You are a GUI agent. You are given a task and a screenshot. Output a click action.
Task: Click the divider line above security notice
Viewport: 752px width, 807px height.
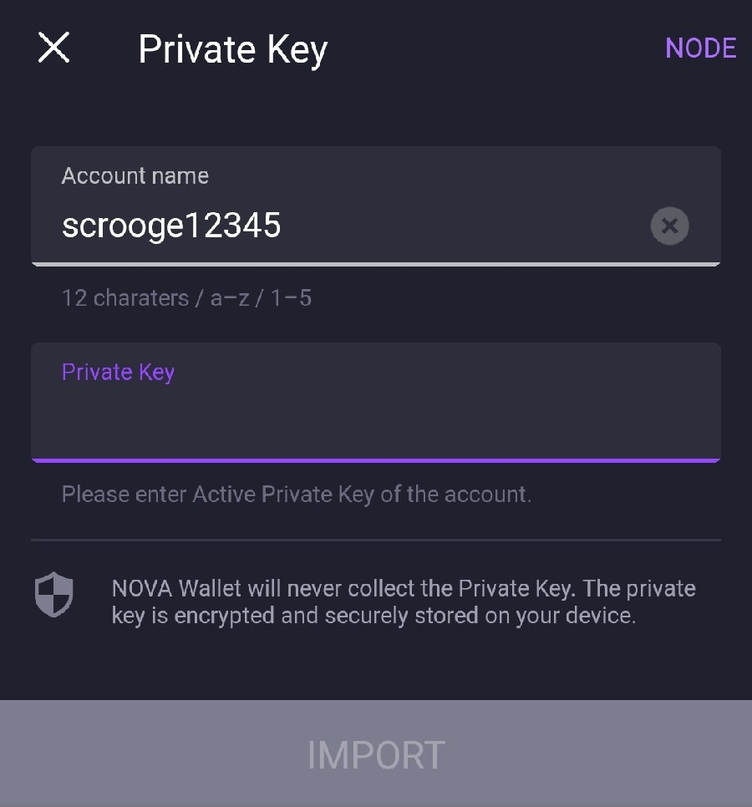coord(375,540)
